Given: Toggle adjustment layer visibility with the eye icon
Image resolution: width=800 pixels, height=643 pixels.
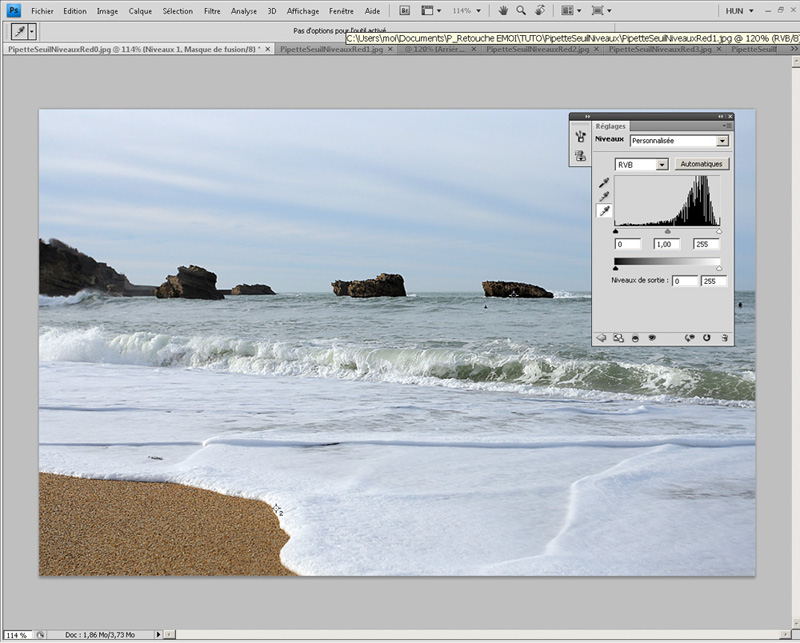Looking at the screenshot, I should [652, 338].
